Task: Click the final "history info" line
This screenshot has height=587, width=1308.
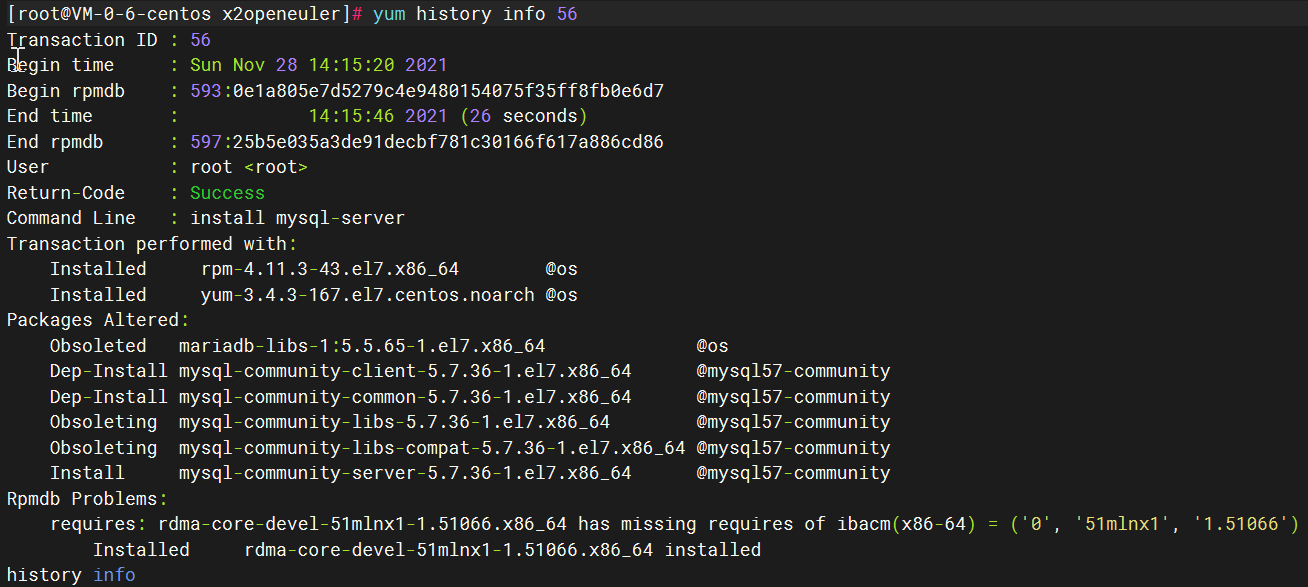Action: coord(70,575)
